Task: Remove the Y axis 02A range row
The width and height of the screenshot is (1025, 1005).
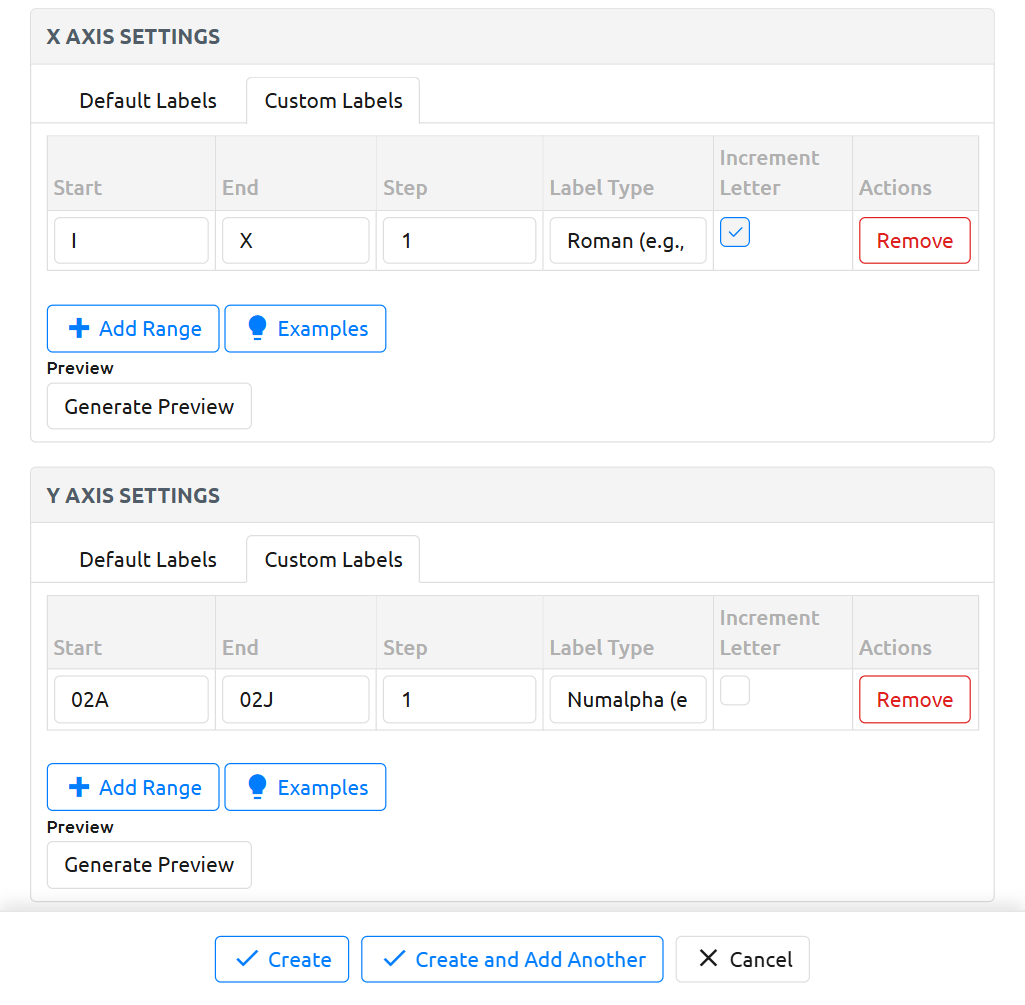Action: (914, 700)
